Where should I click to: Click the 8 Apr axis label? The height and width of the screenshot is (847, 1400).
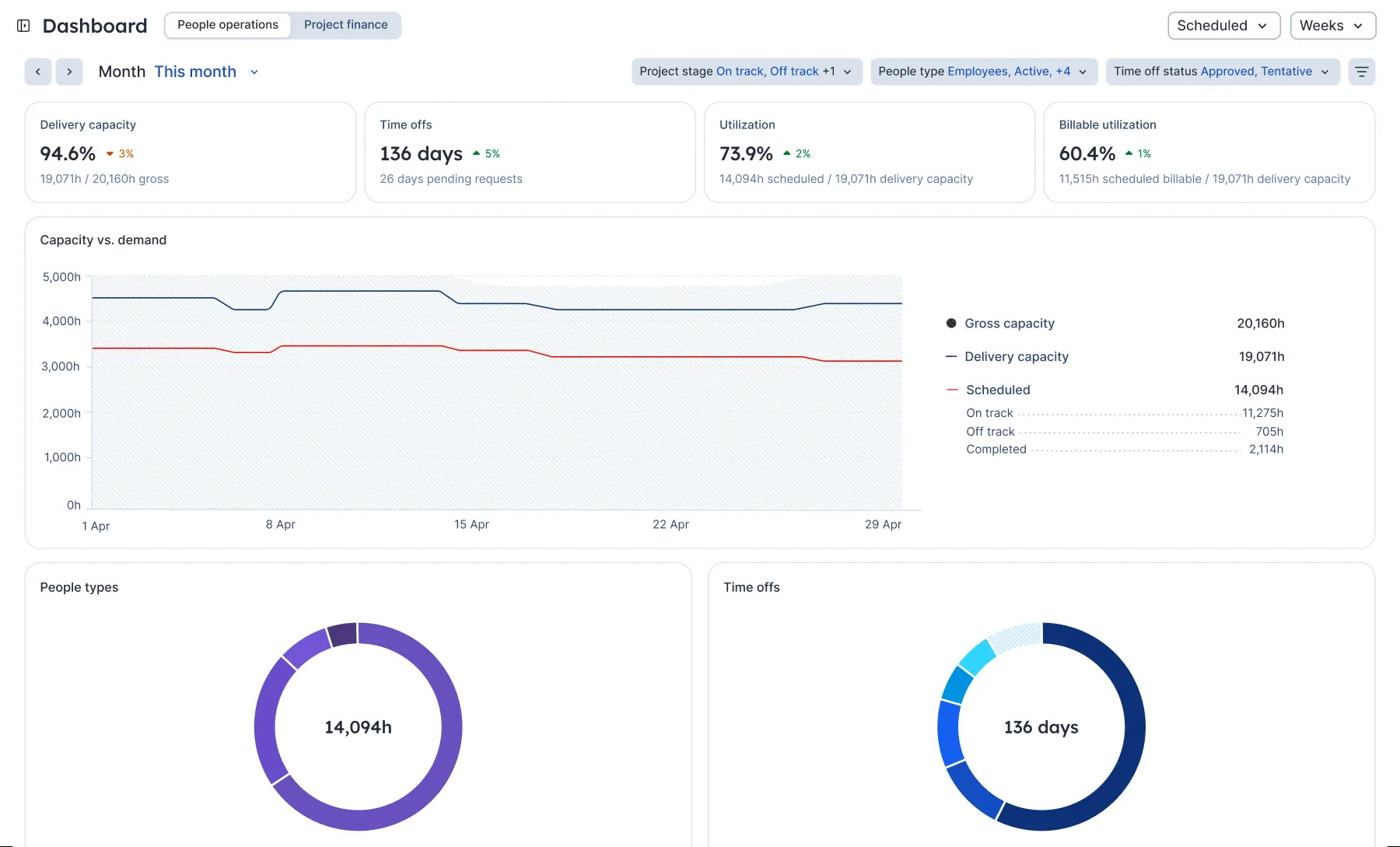pyautogui.click(x=280, y=524)
